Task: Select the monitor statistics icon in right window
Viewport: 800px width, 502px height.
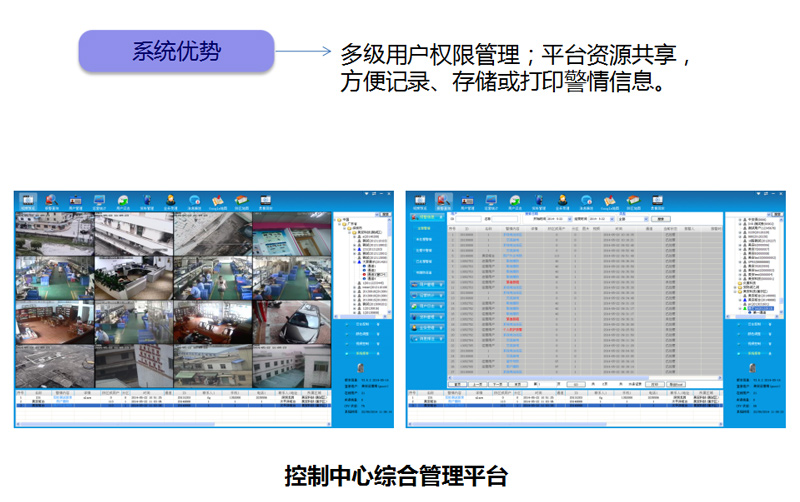Action: click(491, 201)
